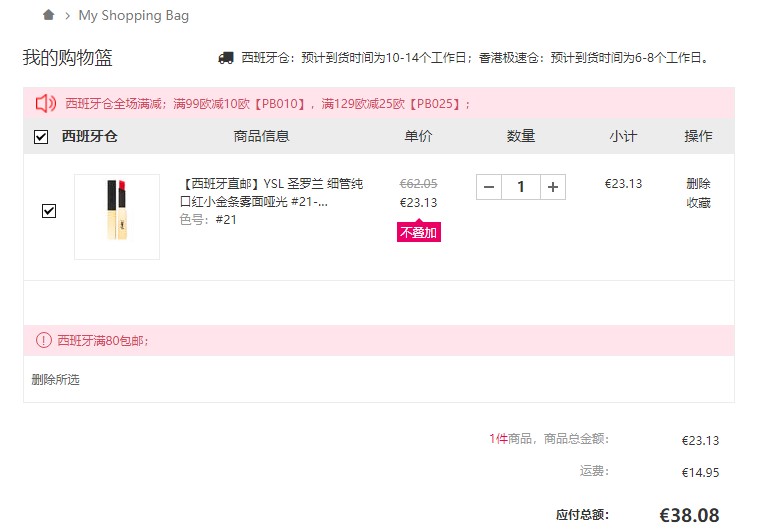Screen dimensions: 759x531
Task: Click the 不叠加 pink tag
Action: tap(419, 232)
